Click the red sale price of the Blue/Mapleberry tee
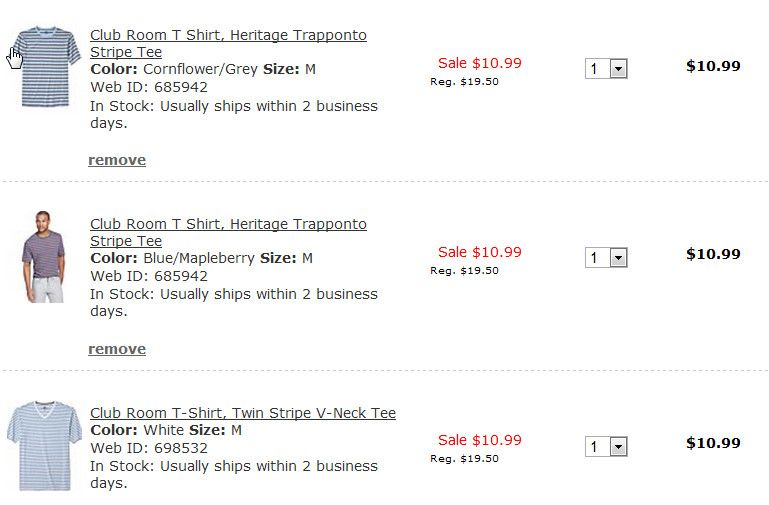 pyautogui.click(x=480, y=252)
